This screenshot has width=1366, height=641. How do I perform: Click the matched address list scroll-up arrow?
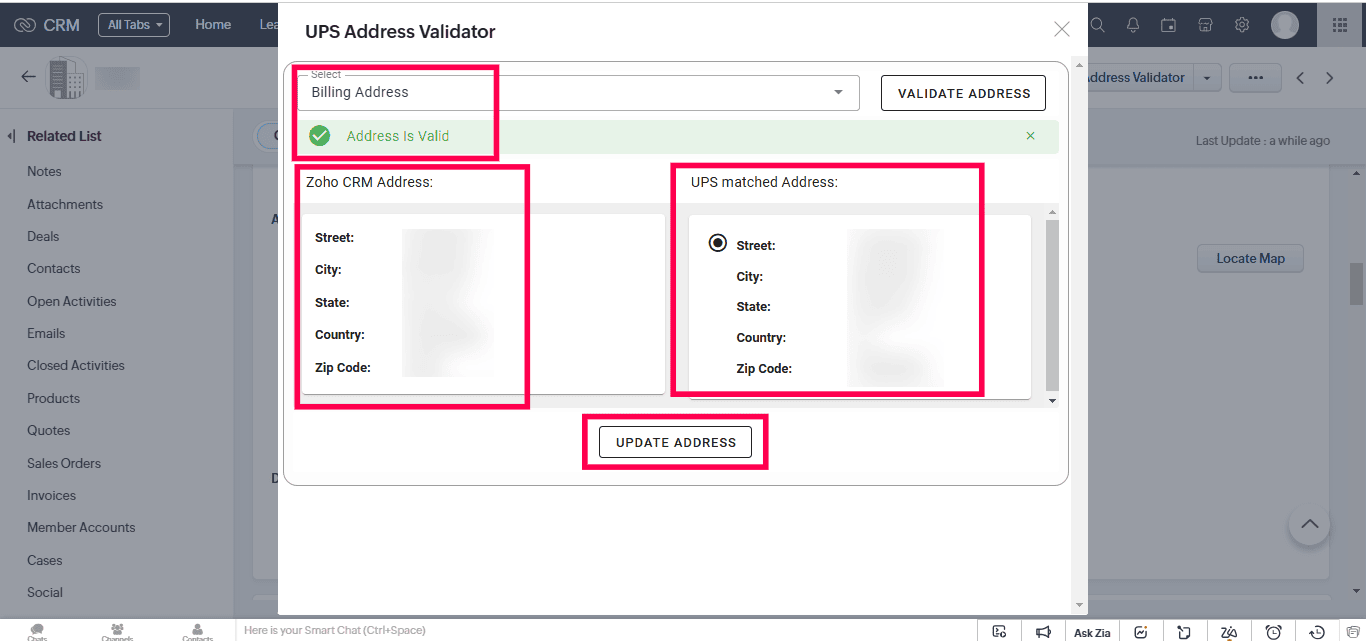click(1052, 212)
